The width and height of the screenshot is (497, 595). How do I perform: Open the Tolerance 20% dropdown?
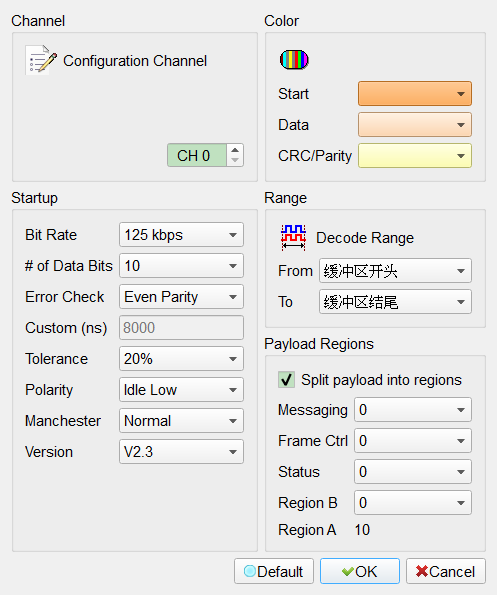181,359
